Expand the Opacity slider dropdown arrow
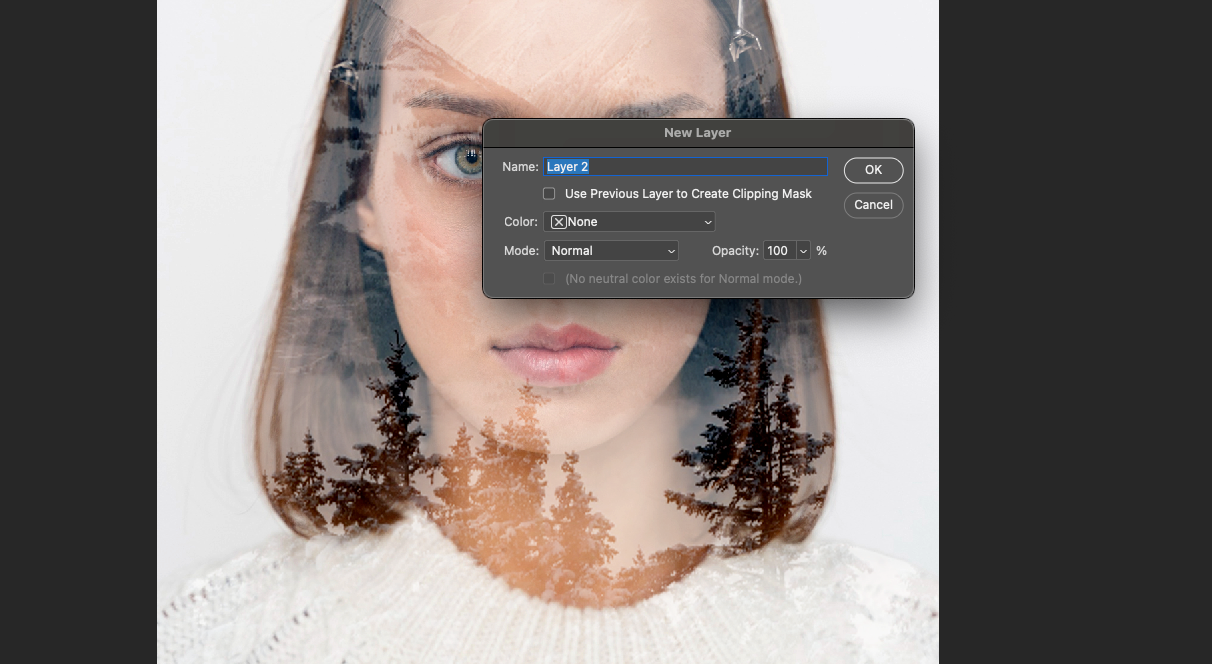 (803, 251)
